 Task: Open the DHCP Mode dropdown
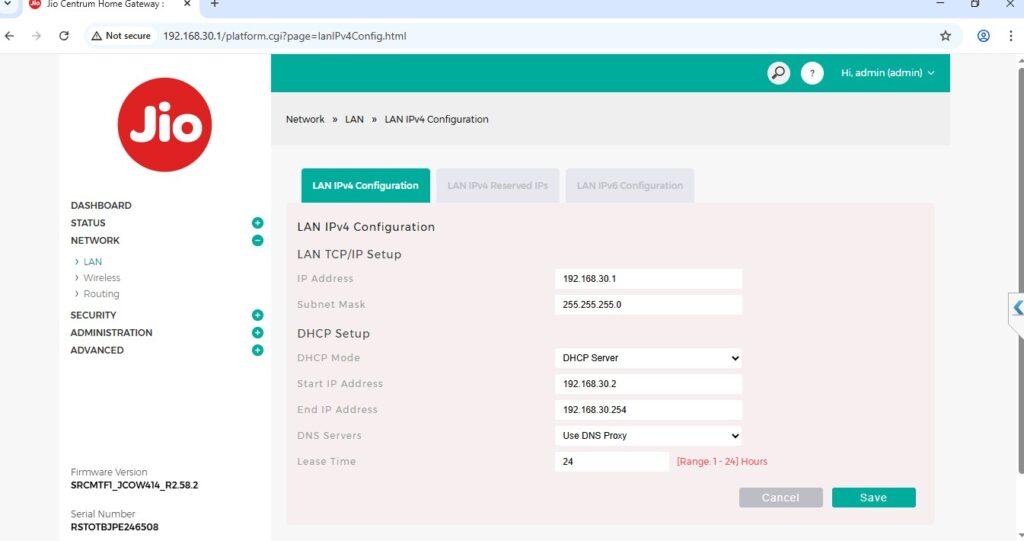pyautogui.click(x=648, y=358)
